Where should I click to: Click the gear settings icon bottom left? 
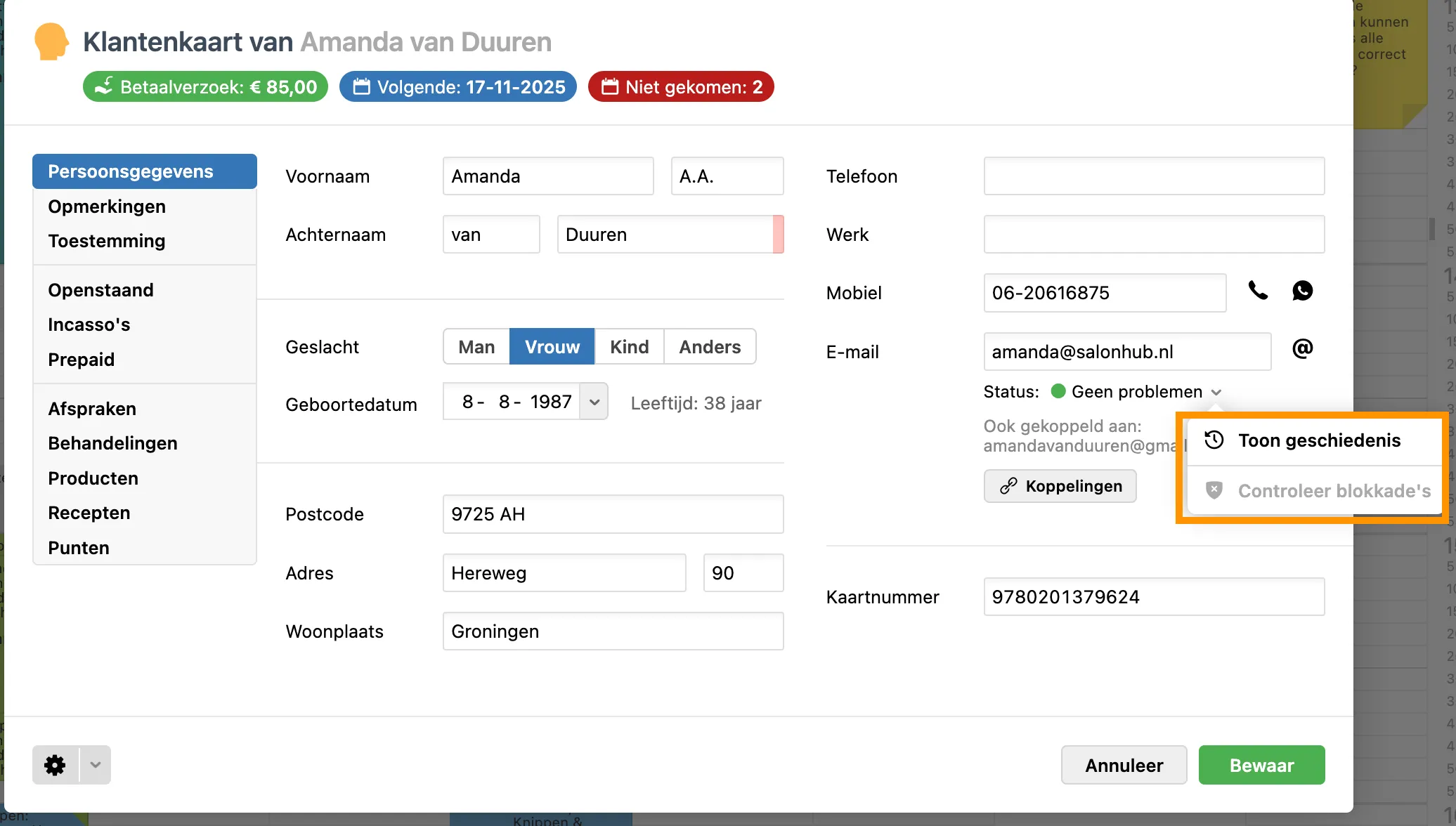(56, 765)
